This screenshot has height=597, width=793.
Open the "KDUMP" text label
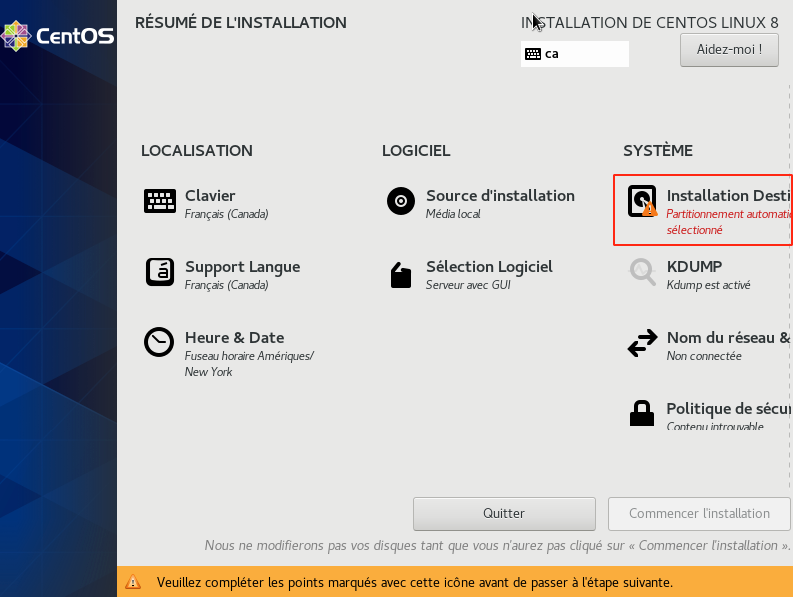point(694,267)
